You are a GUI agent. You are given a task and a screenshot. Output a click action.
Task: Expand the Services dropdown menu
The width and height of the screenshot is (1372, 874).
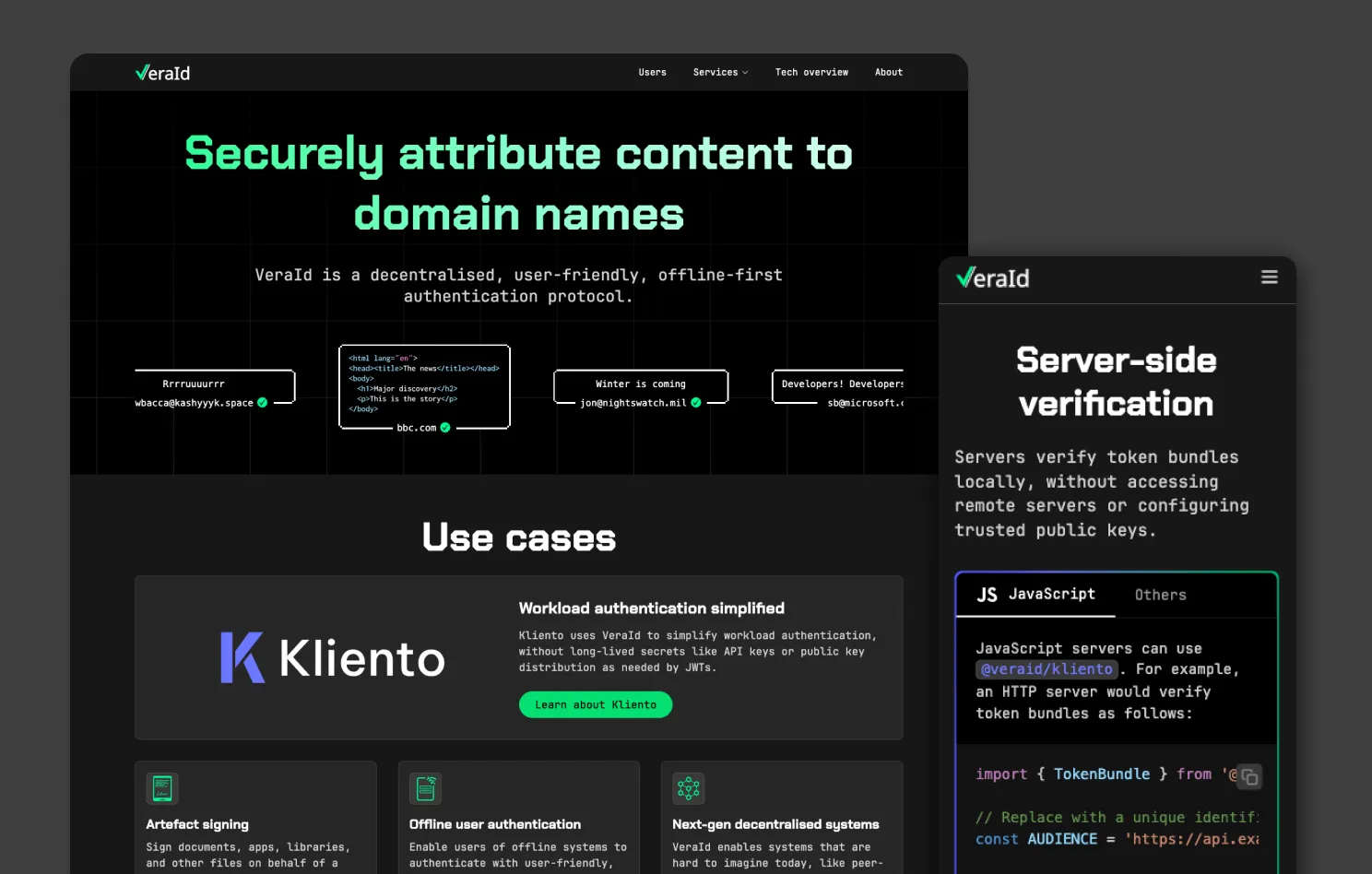720,72
